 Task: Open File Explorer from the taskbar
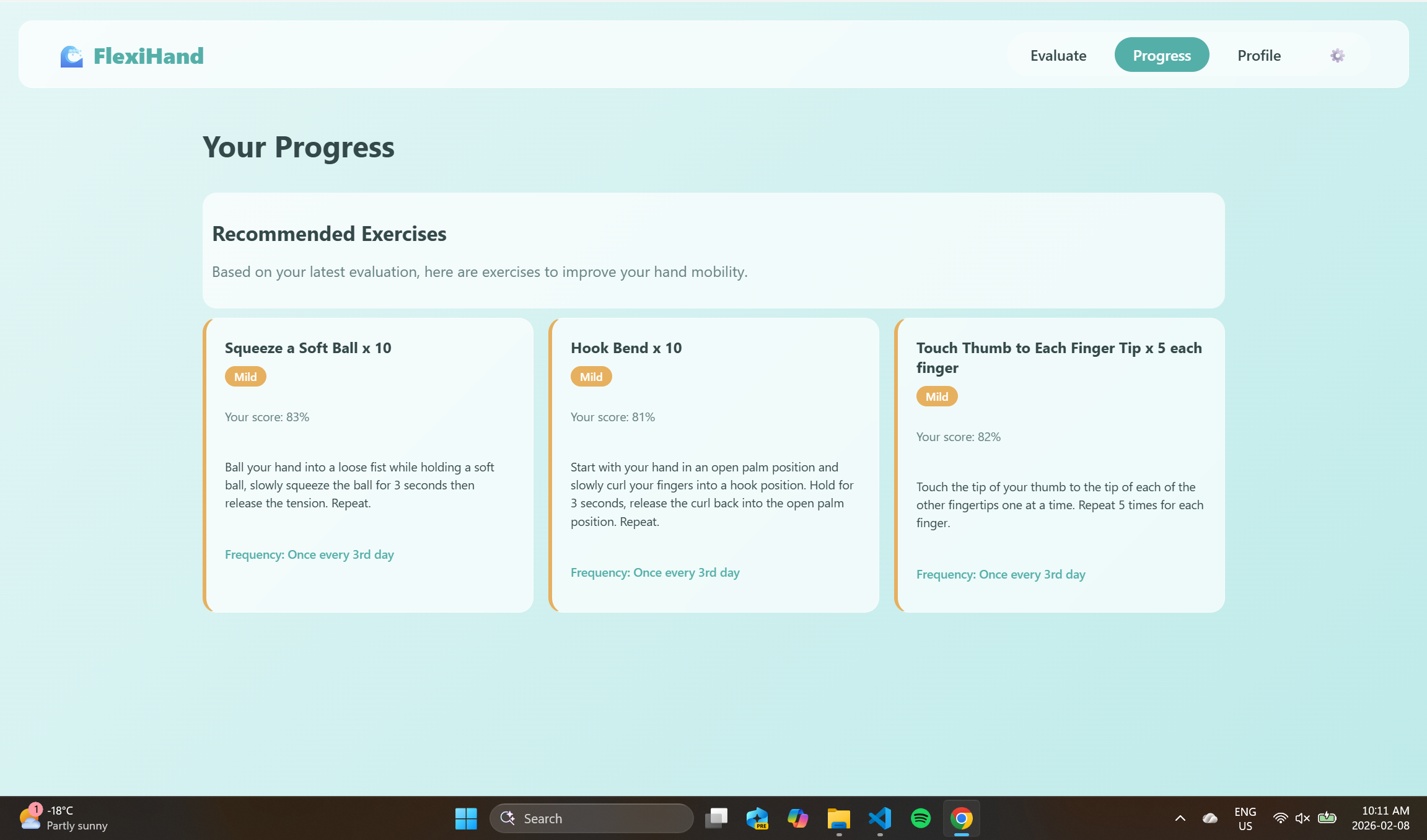(x=838, y=818)
